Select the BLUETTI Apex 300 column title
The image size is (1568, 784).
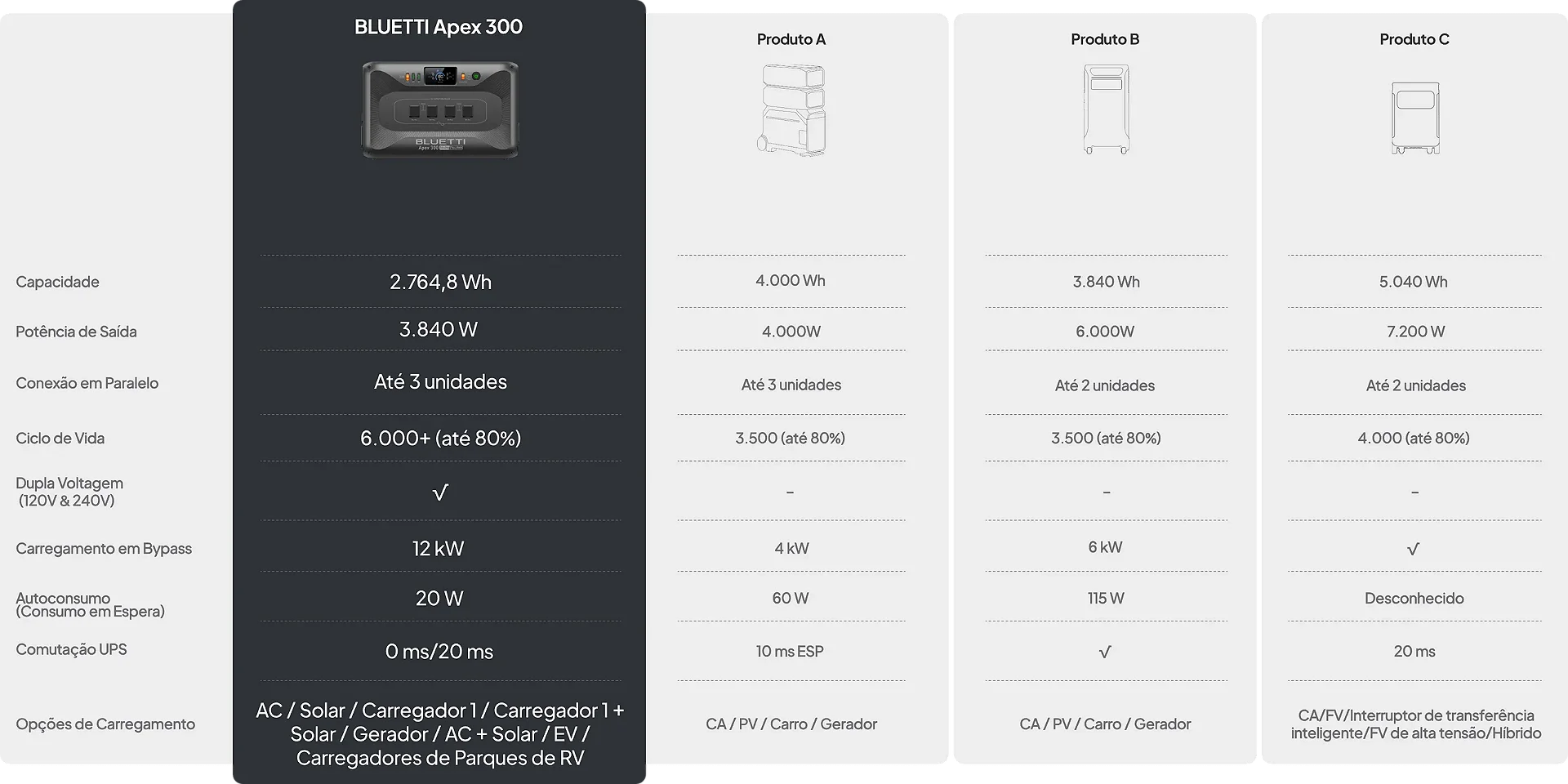(x=439, y=27)
